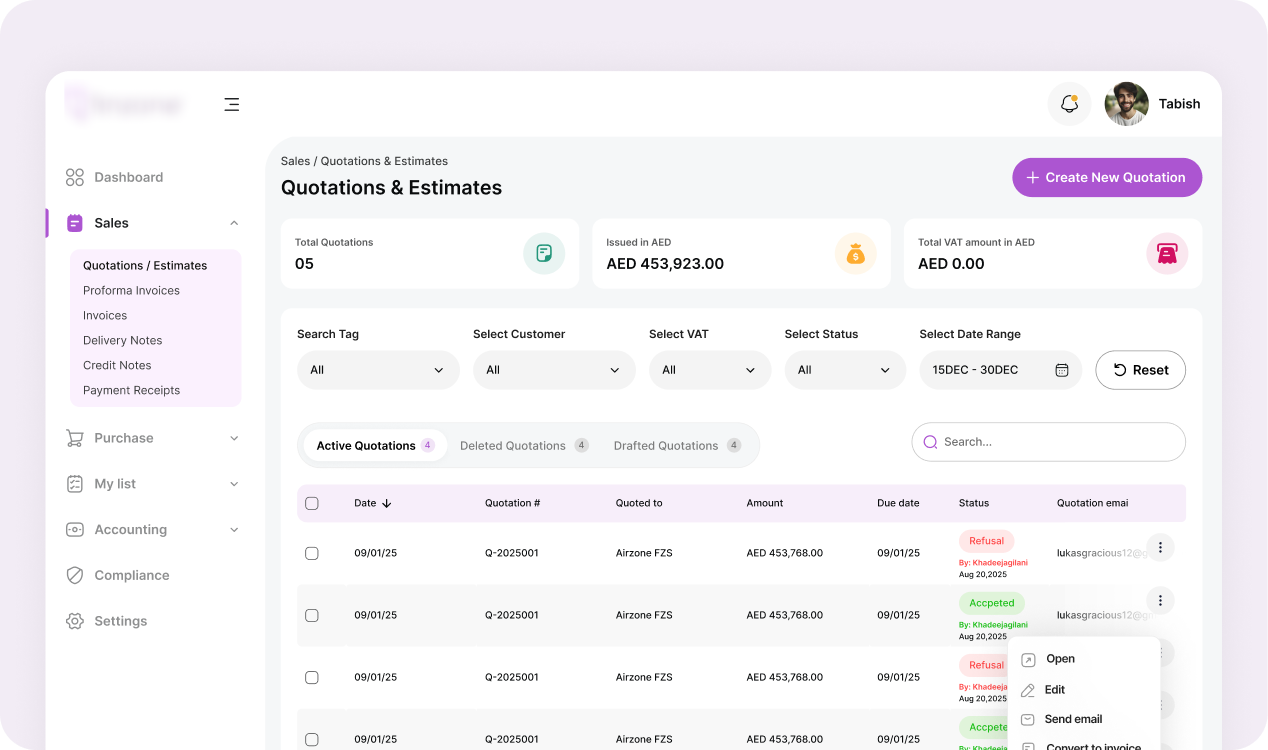Click the Settings gear icon

[75, 621]
